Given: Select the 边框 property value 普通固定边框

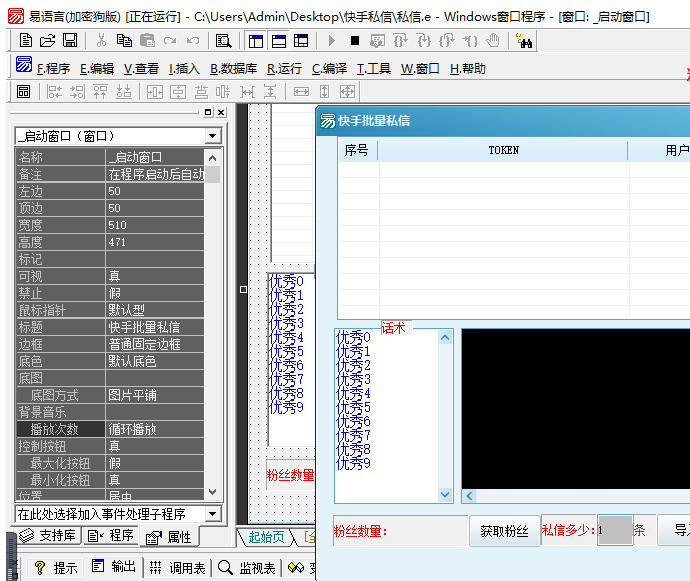Looking at the screenshot, I should click(154, 344).
